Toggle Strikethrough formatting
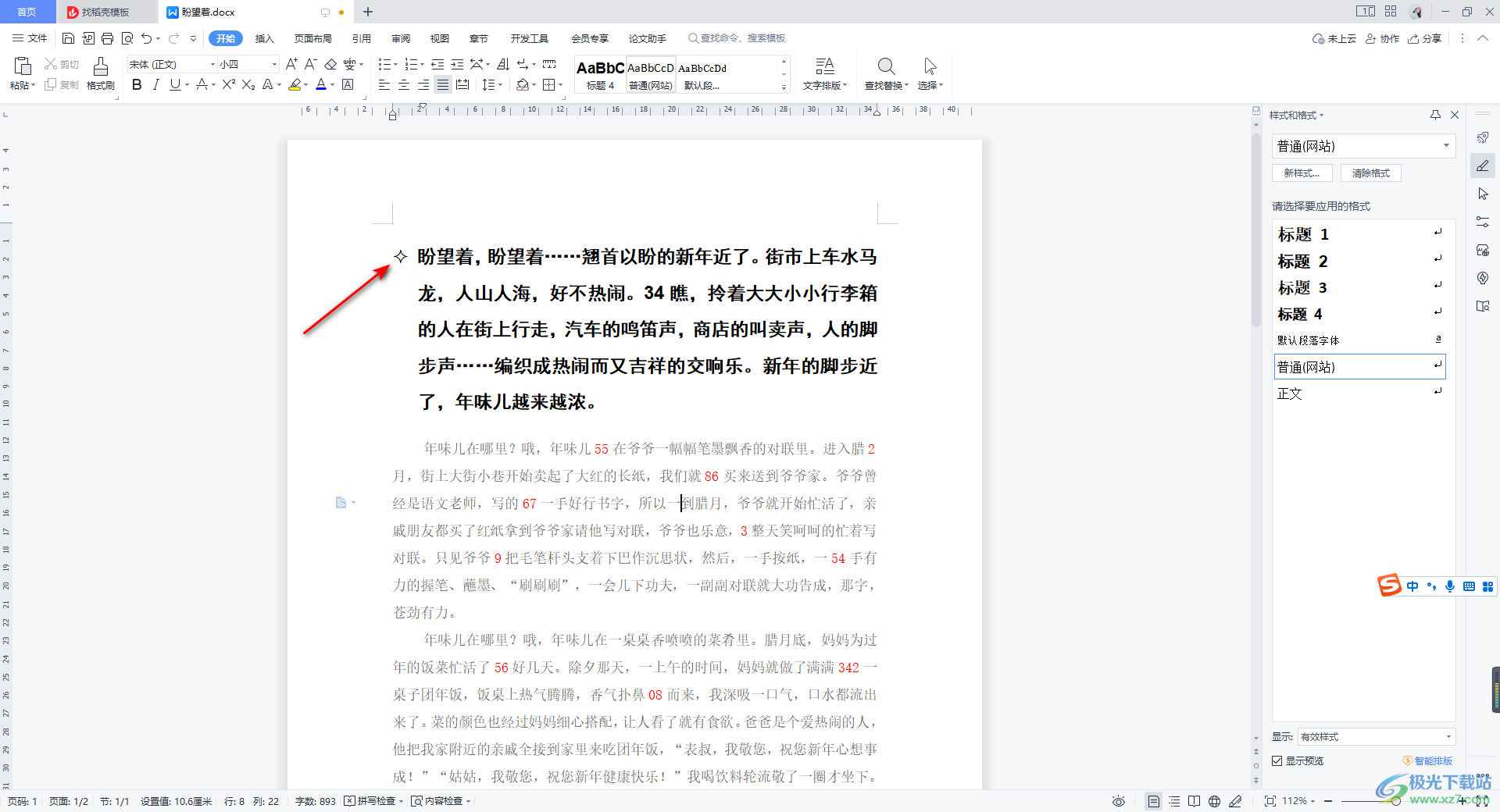Viewport: 1500px width, 812px height. coord(202,84)
